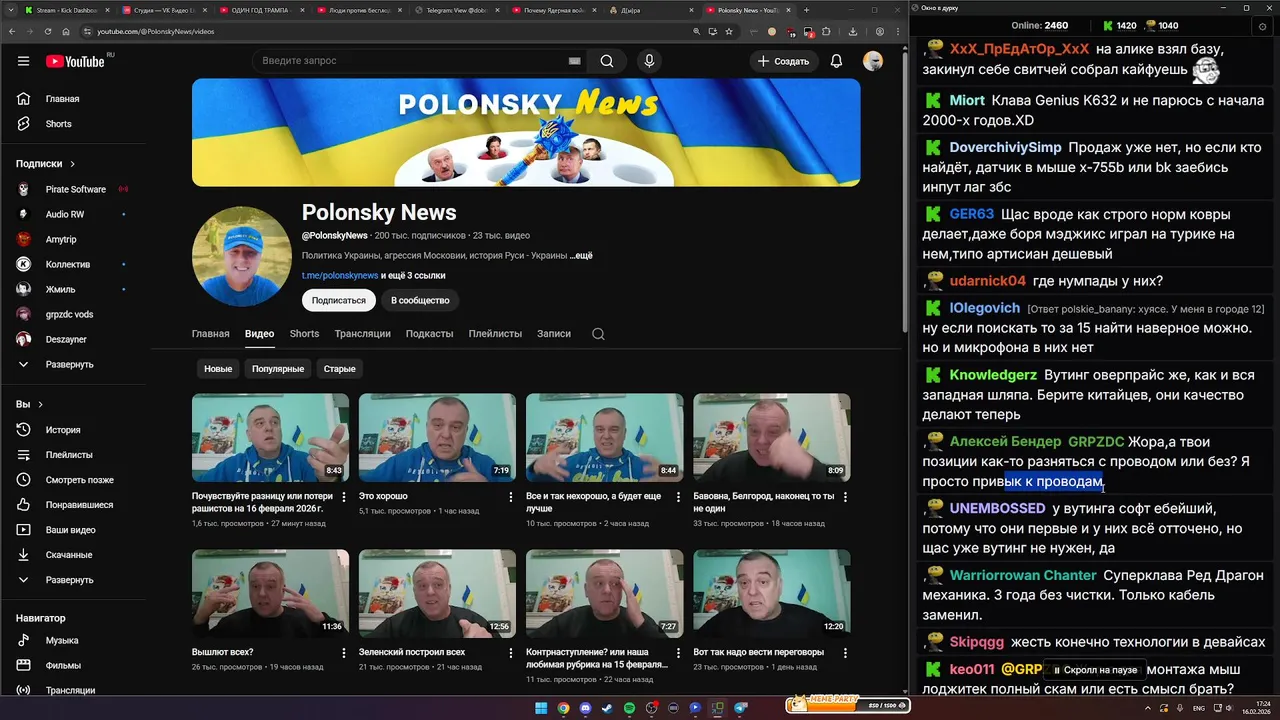Open options menu for 'Это хорошо' video
This screenshot has width=1280, height=720.
(510, 497)
